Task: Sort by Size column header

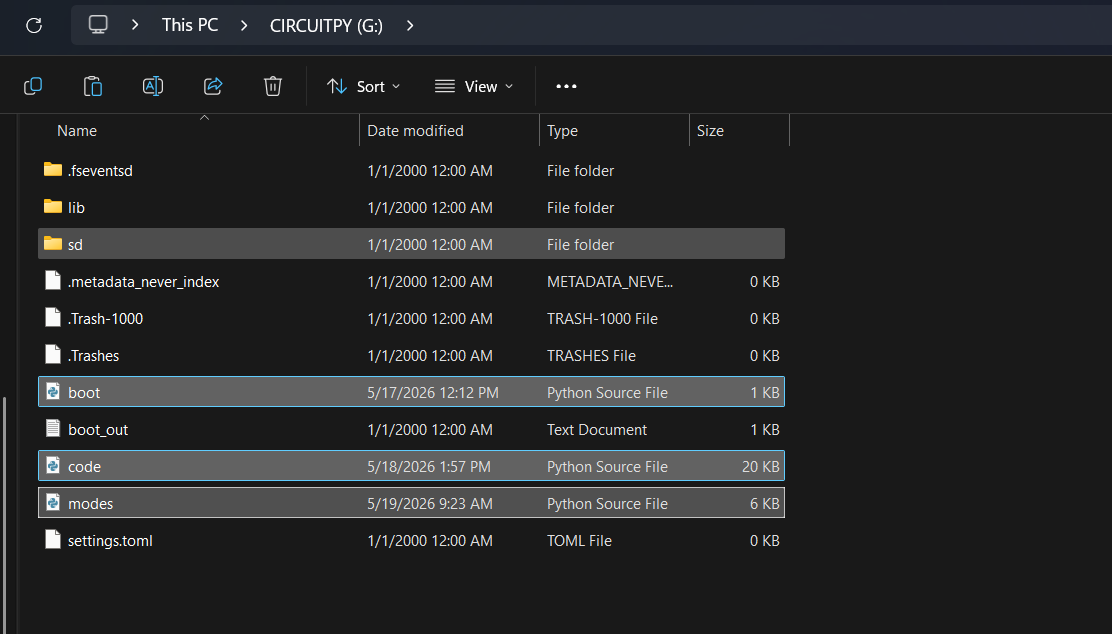Action: pyautogui.click(x=710, y=130)
